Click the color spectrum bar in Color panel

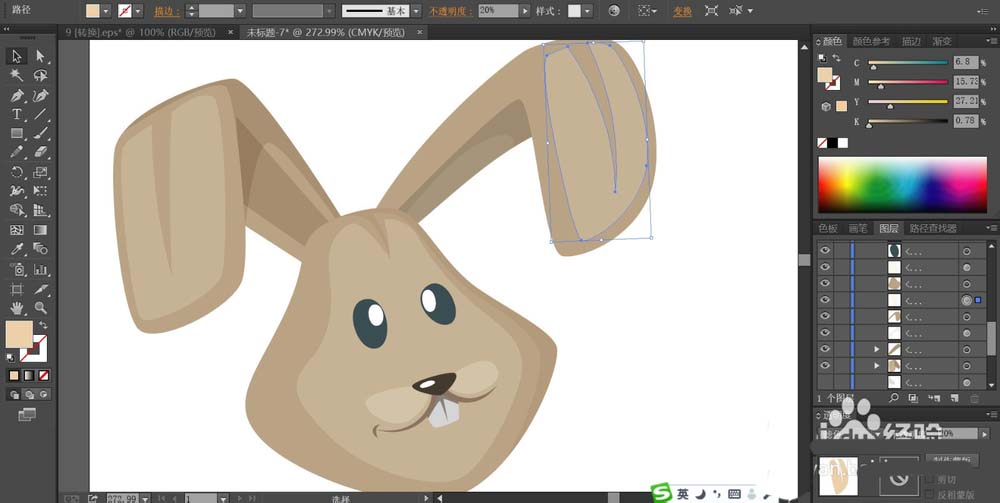pos(901,187)
